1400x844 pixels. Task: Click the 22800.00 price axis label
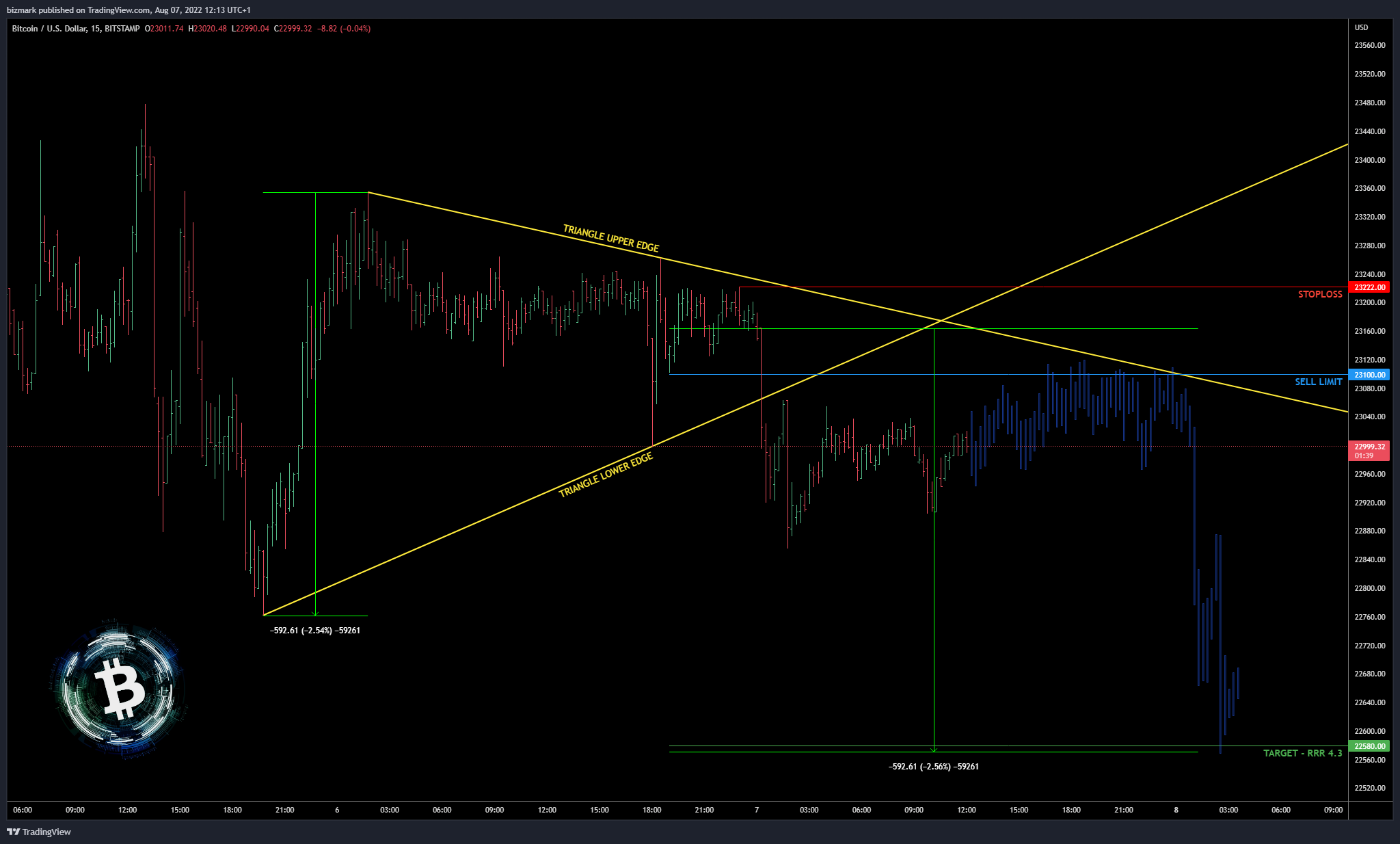click(1370, 588)
